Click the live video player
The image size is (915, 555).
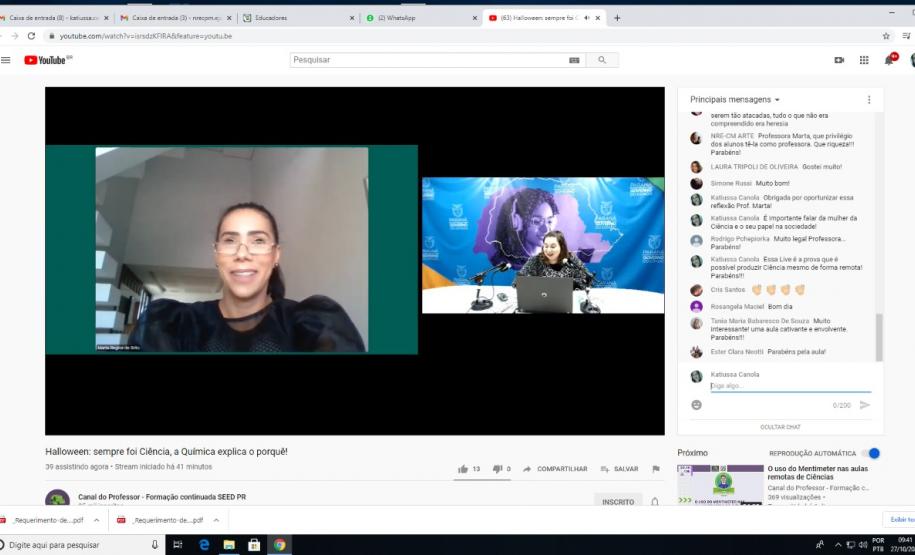coord(355,261)
